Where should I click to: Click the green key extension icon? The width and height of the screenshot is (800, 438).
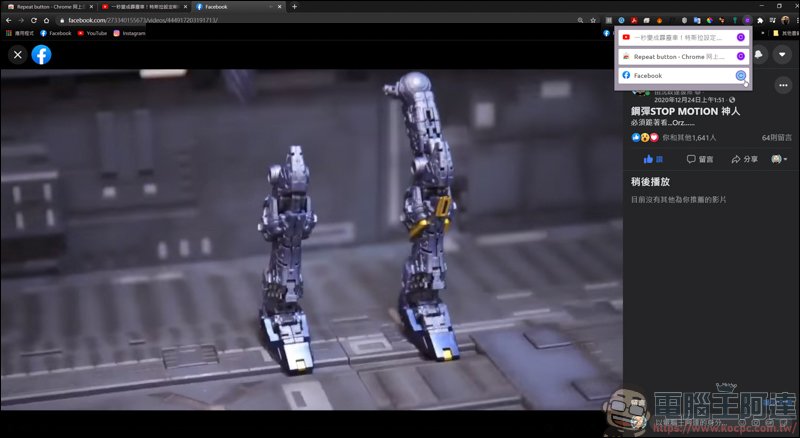[735, 20]
